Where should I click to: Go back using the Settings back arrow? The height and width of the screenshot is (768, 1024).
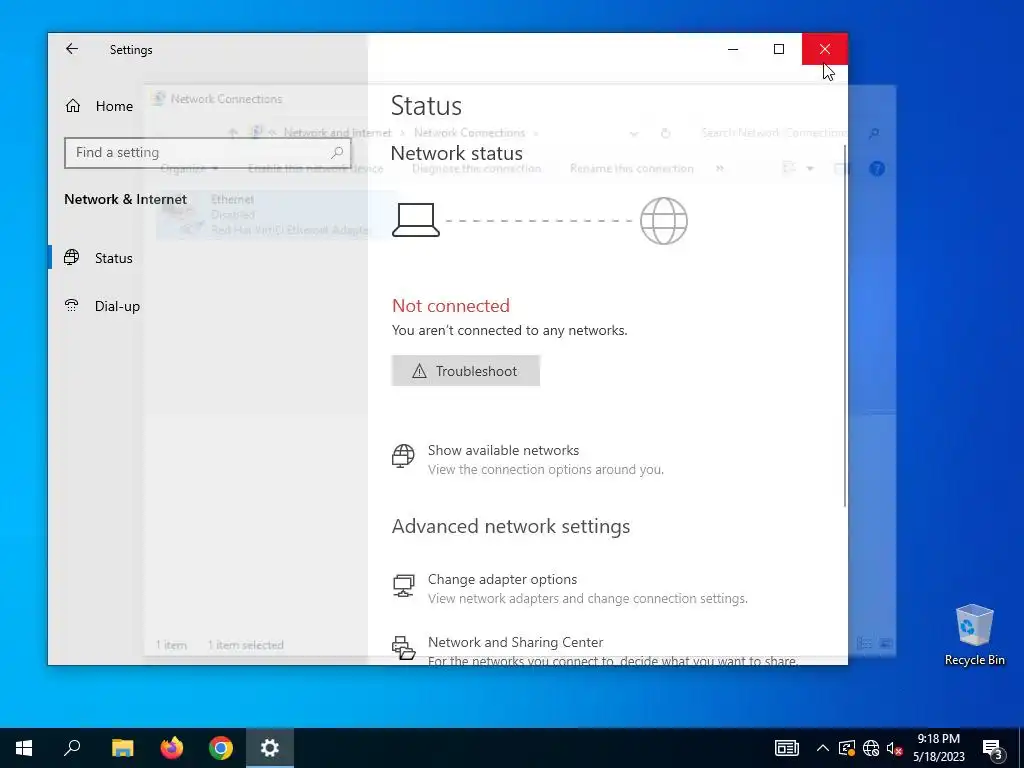(72, 49)
